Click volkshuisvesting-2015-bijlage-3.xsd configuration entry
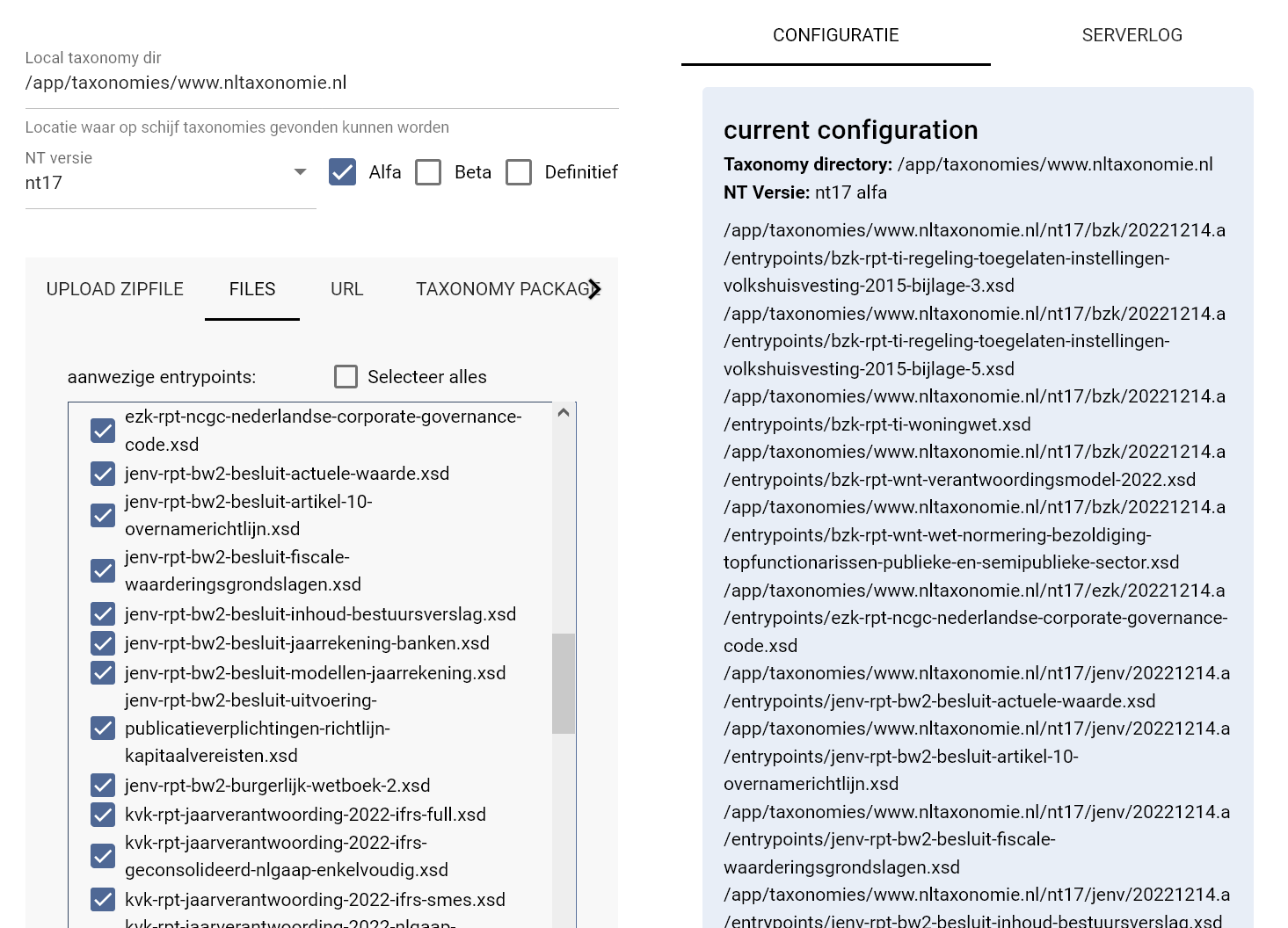The width and height of the screenshot is (1288, 928). [974, 257]
